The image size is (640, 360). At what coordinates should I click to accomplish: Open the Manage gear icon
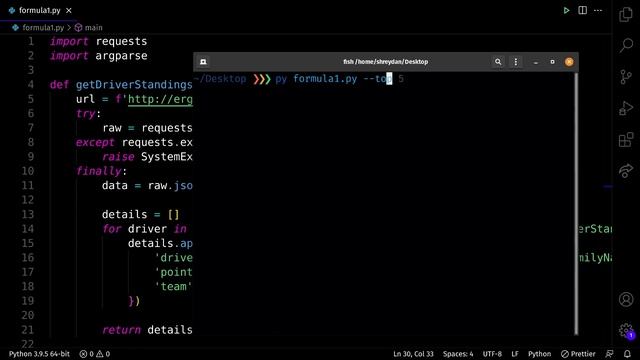(x=626, y=330)
